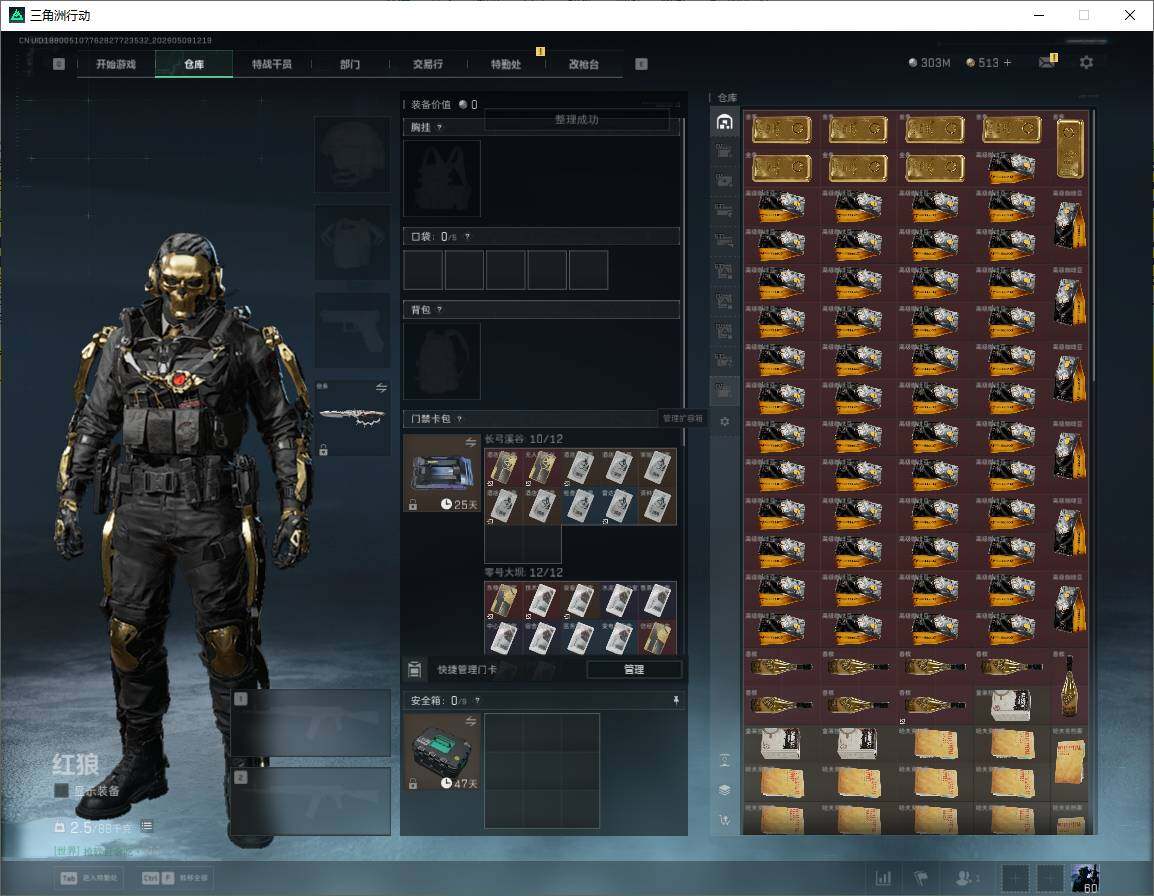The width and height of the screenshot is (1154, 896).
Task: Click the 管理扩容箱 button
Action: click(682, 418)
